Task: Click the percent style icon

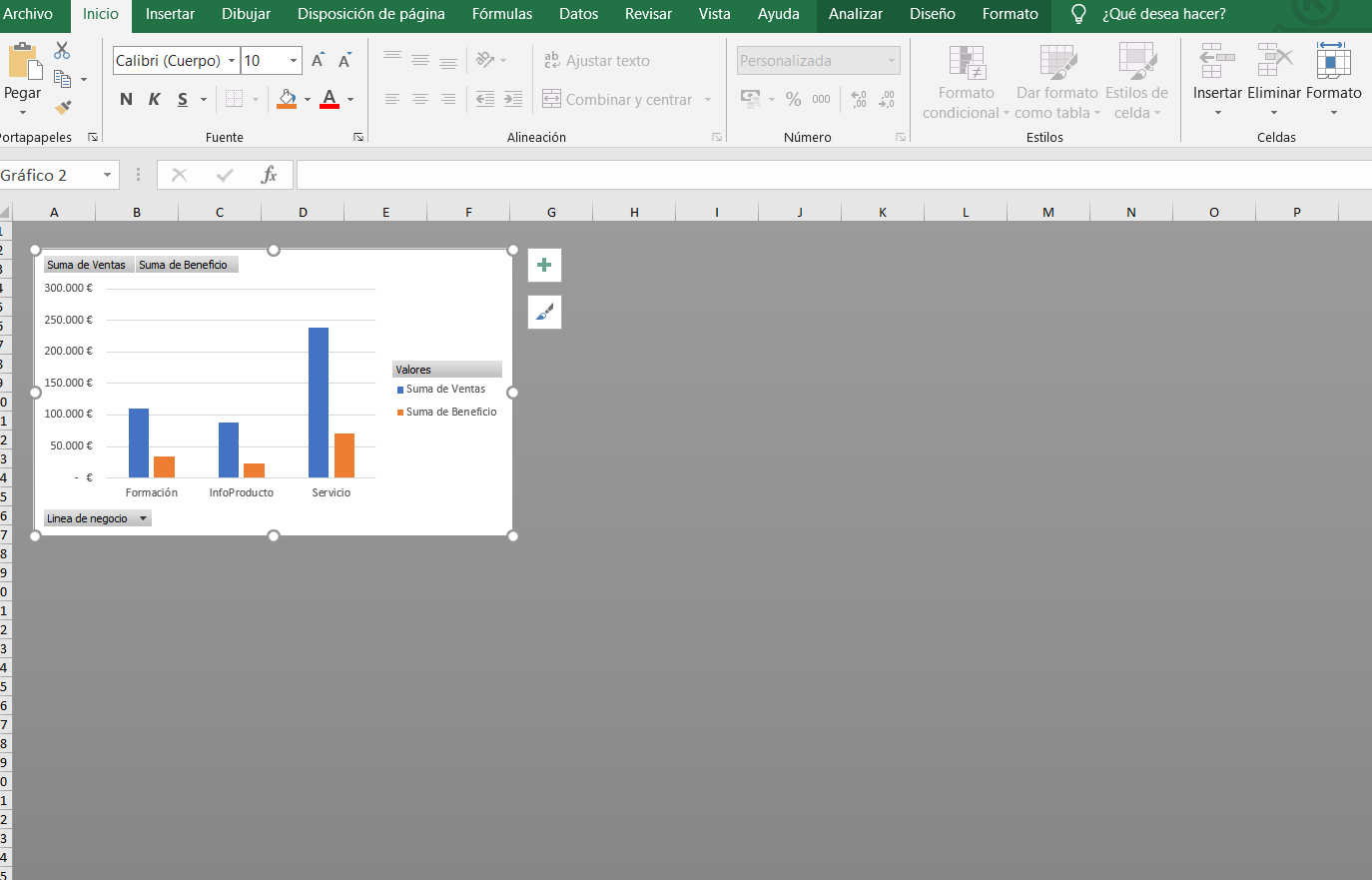Action: [794, 99]
